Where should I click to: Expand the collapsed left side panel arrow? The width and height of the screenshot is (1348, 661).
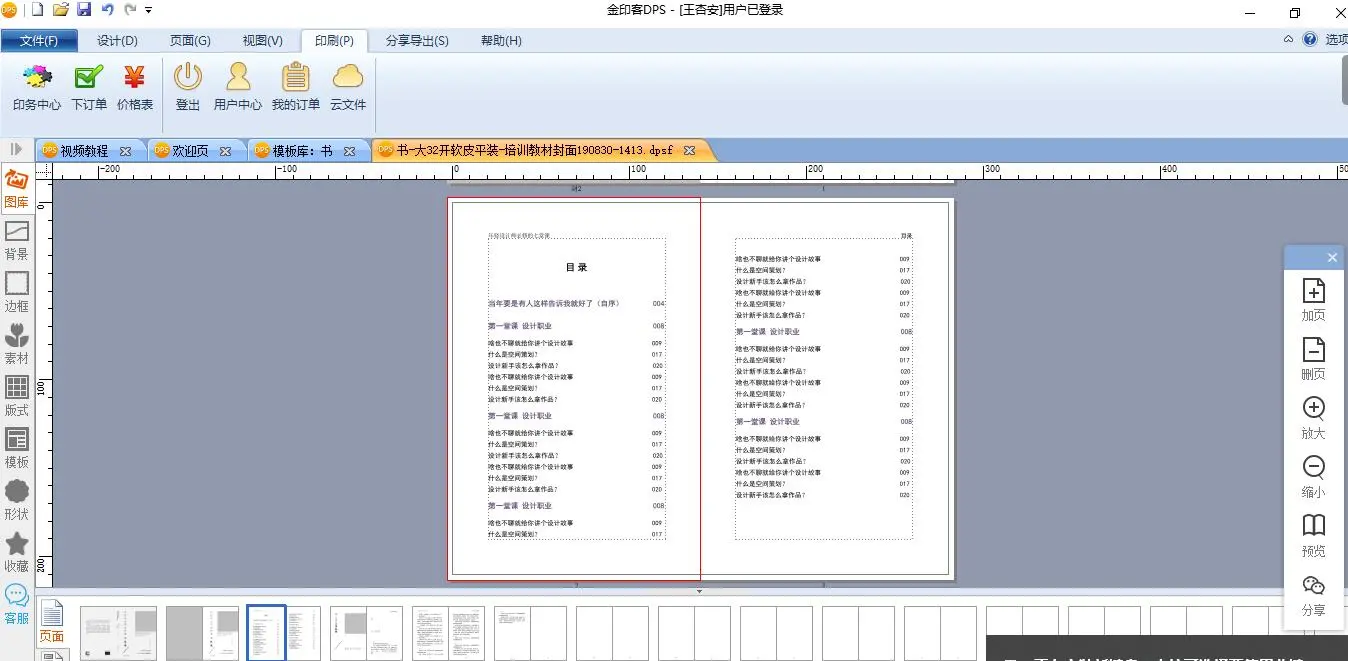[16, 149]
